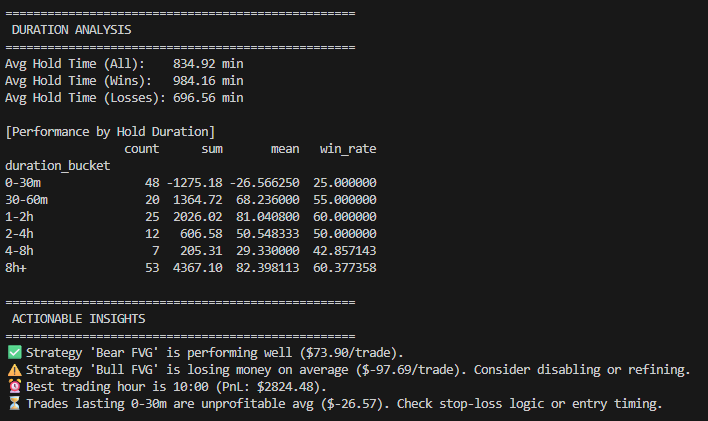This screenshot has height=421, width=708.
Task: Select the 8h+ duration bucket row label
Action: point(18,268)
